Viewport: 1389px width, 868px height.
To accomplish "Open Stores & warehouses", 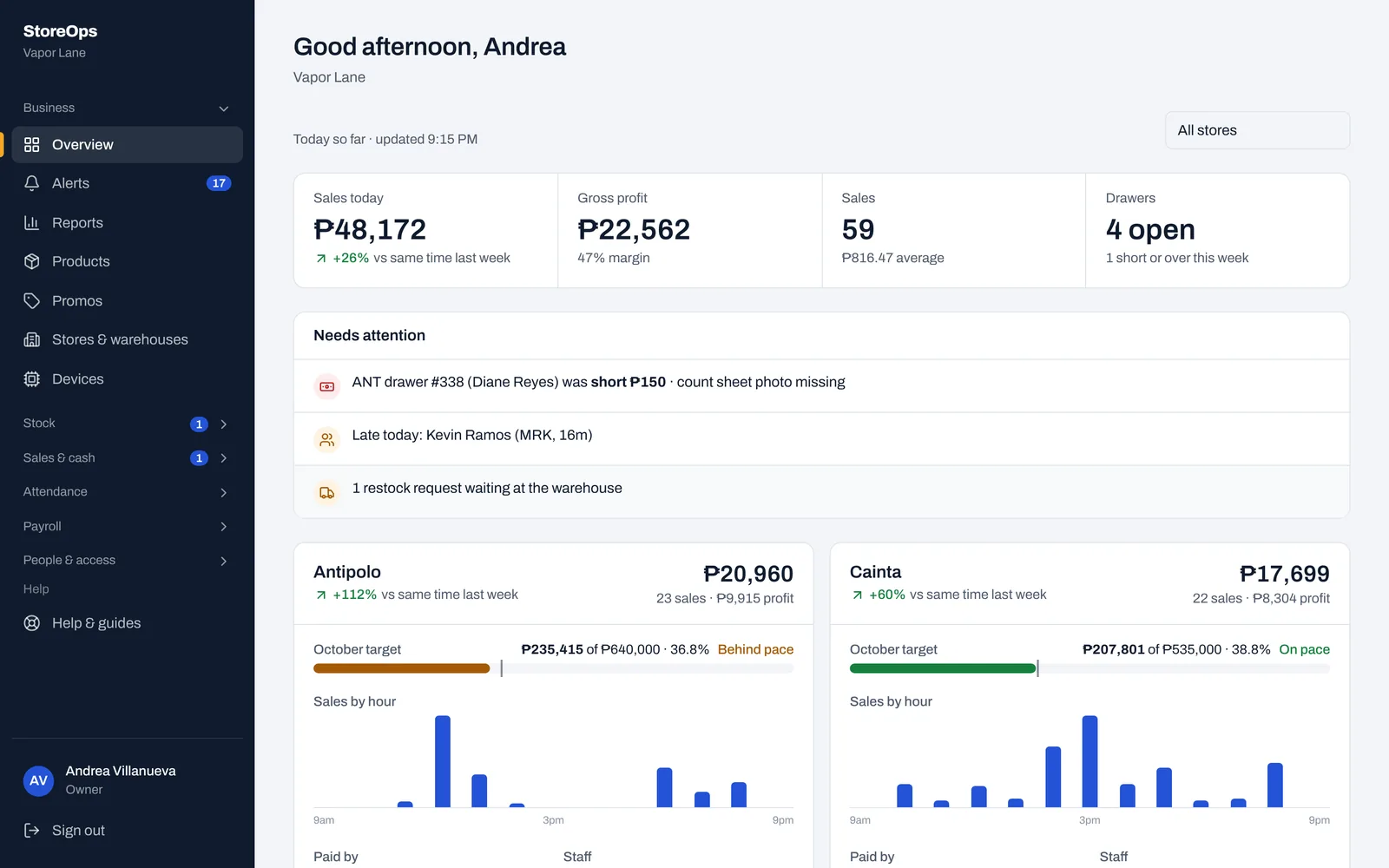I will pos(128,339).
